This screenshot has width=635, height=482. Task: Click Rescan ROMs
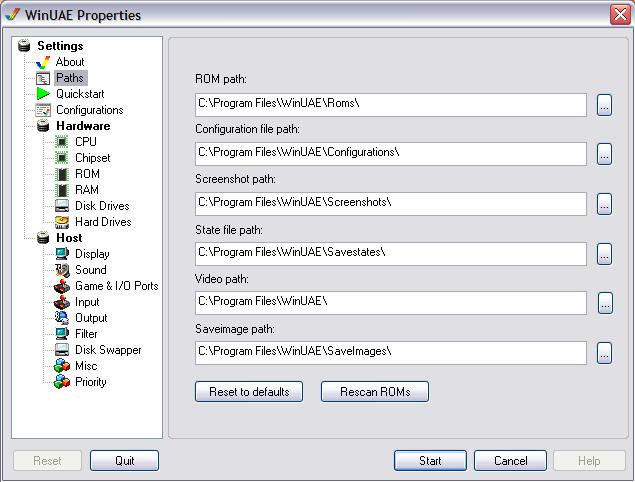coord(375,392)
